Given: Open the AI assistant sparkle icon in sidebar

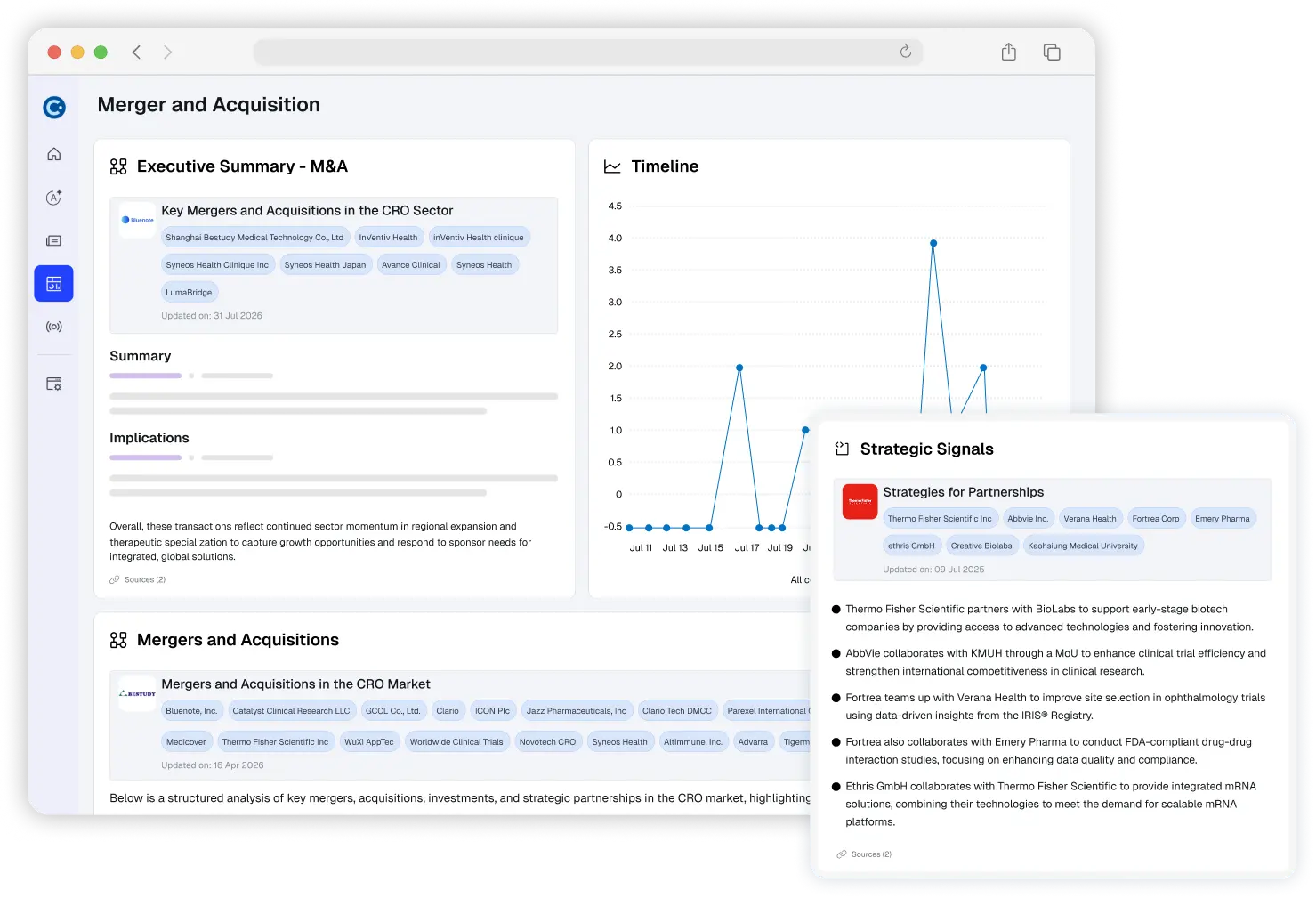Looking at the screenshot, I should 54,198.
